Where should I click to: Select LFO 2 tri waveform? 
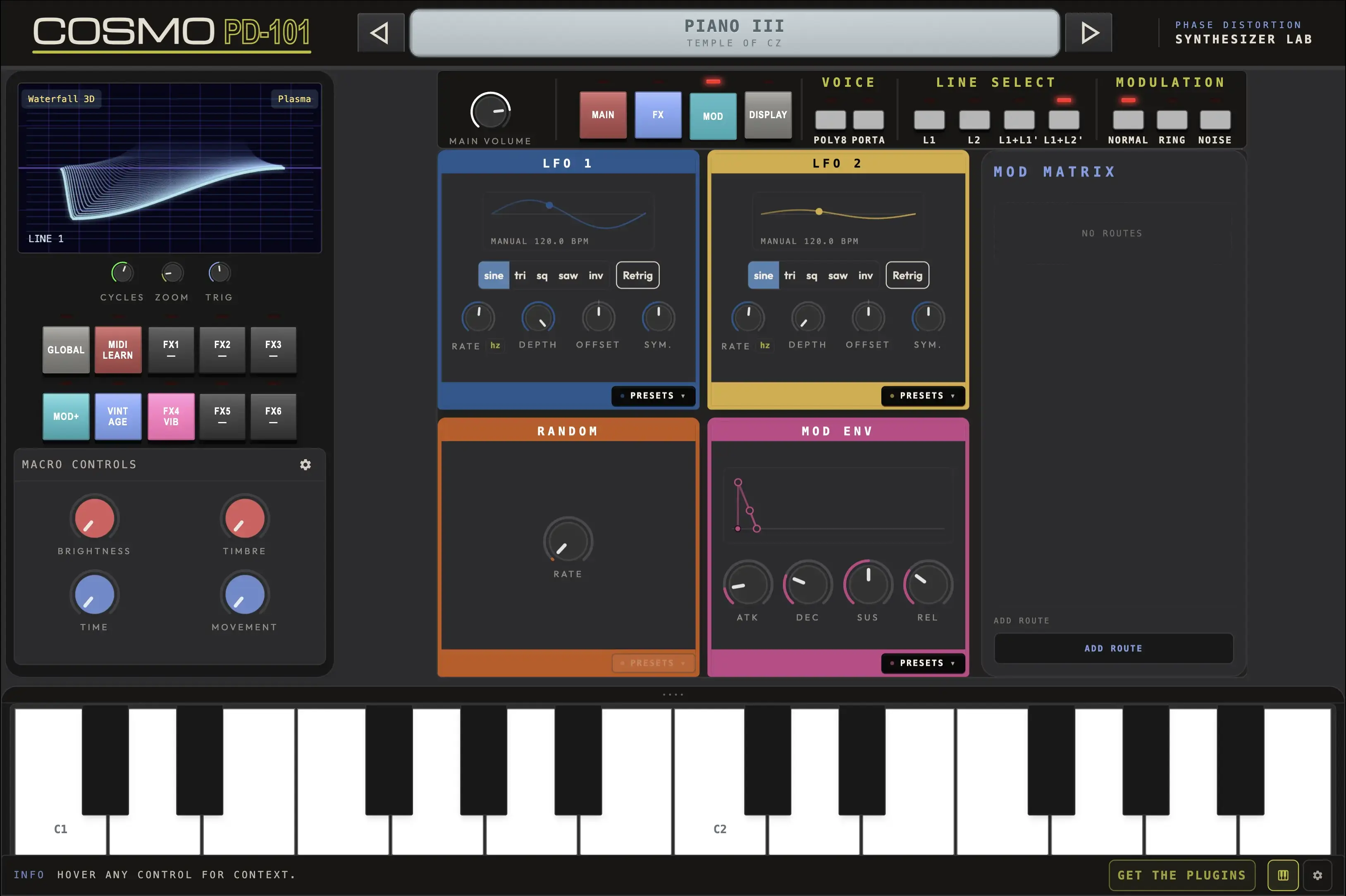click(x=790, y=275)
